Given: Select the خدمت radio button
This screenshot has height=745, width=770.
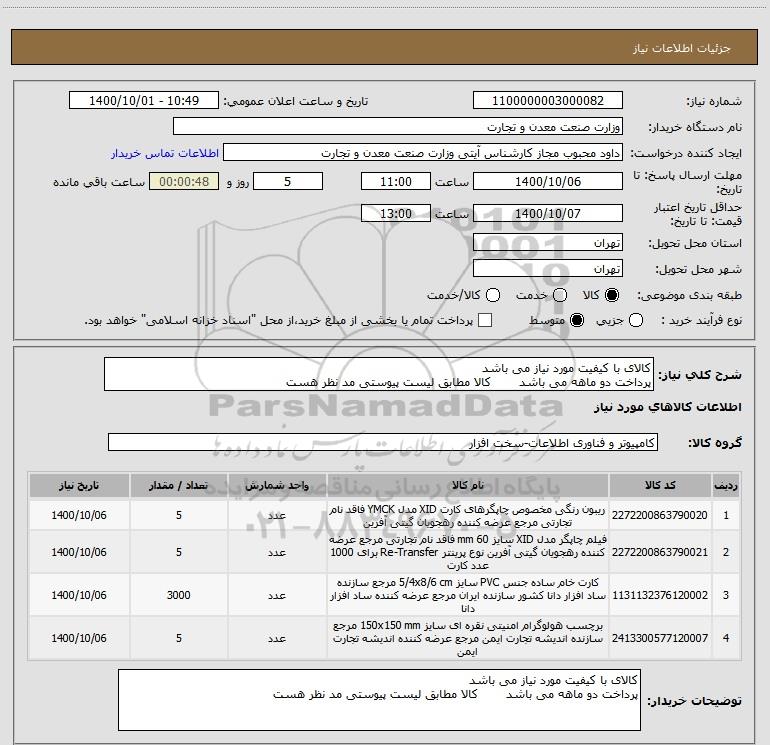Looking at the screenshot, I should [x=560, y=295].
